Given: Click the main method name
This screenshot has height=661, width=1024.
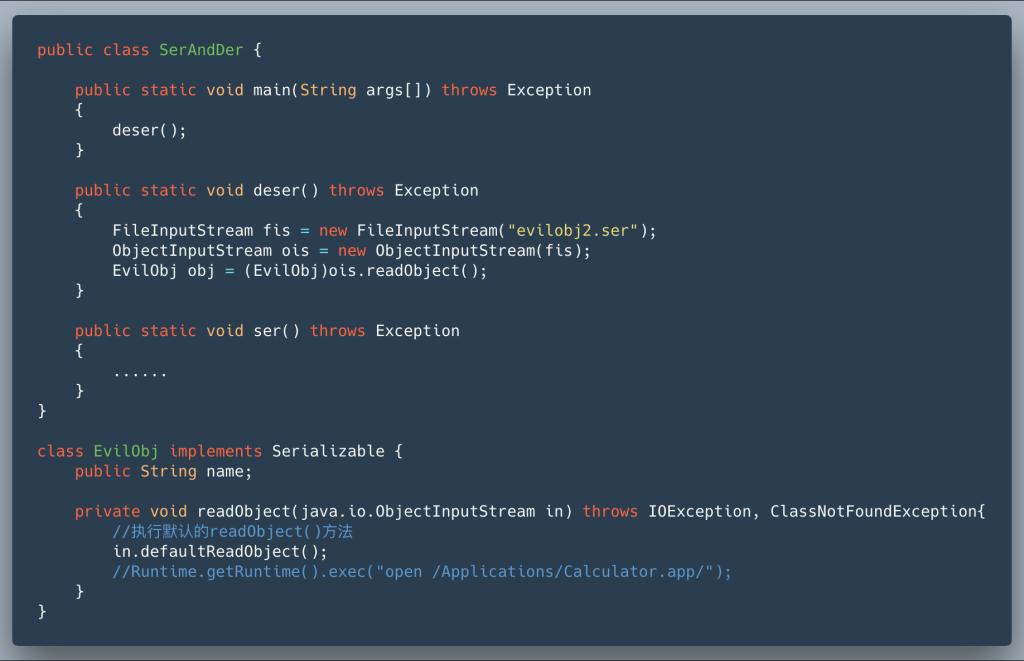Looking at the screenshot, I should tap(272, 90).
